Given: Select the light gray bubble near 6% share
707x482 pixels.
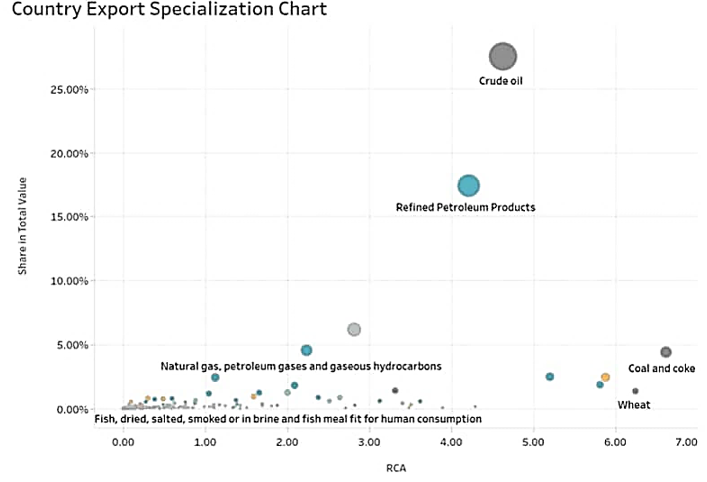Looking at the screenshot, I should click(353, 329).
